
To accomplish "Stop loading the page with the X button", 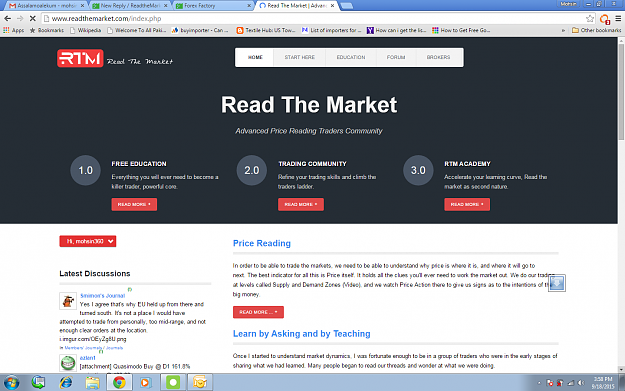I will pos(33,18).
